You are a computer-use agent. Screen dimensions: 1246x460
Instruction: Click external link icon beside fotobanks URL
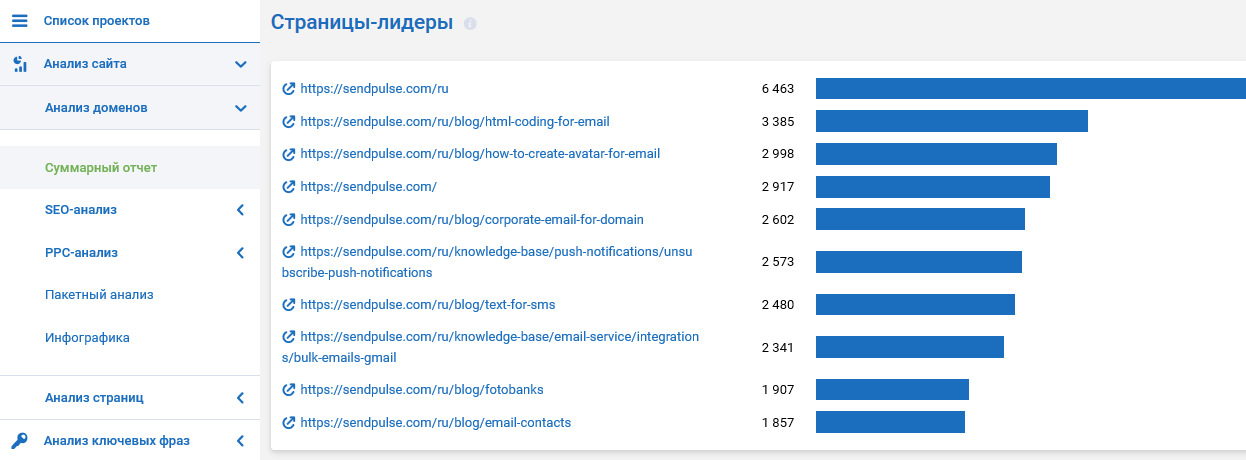pos(289,390)
